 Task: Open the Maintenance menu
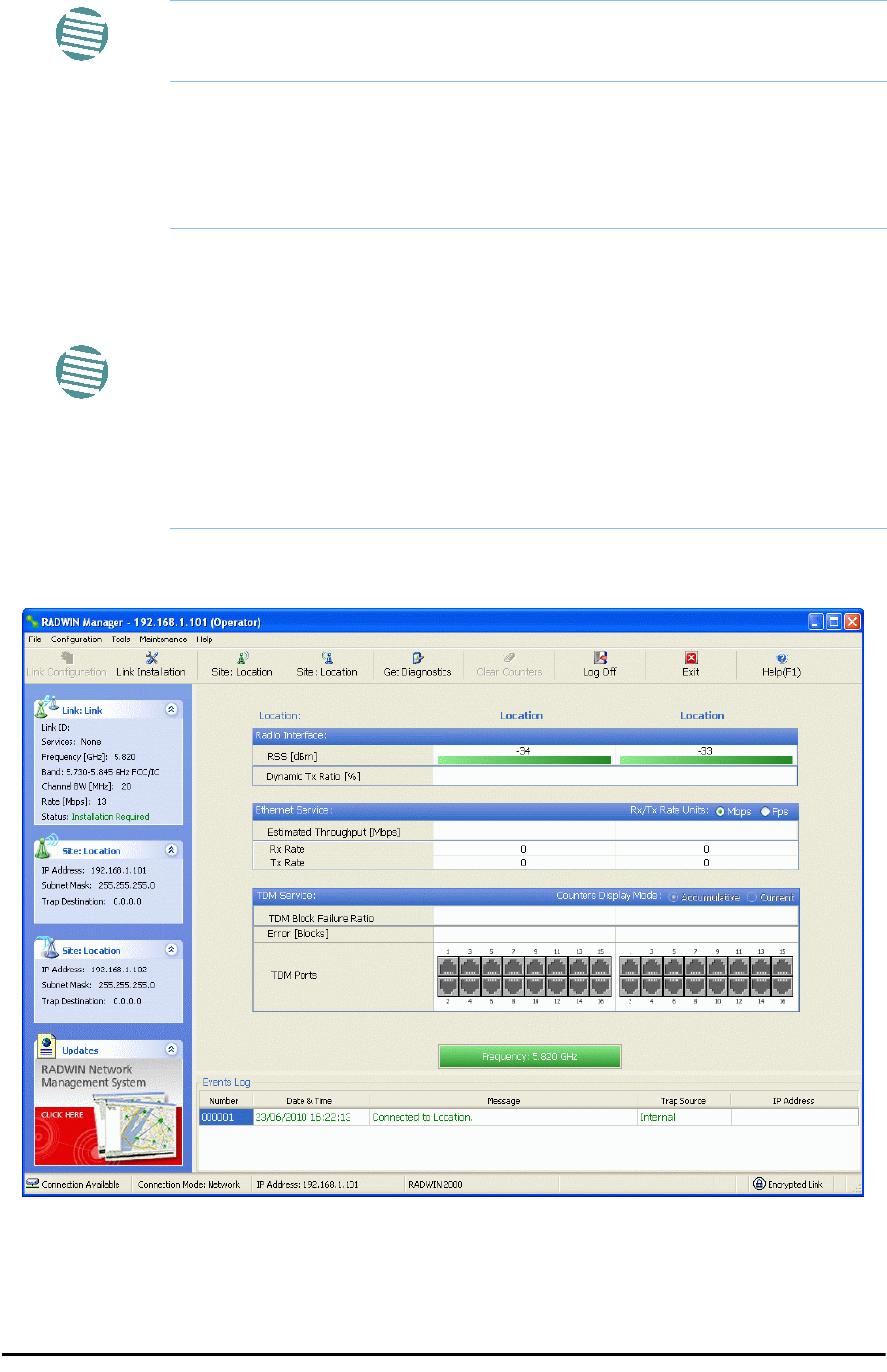[163, 639]
